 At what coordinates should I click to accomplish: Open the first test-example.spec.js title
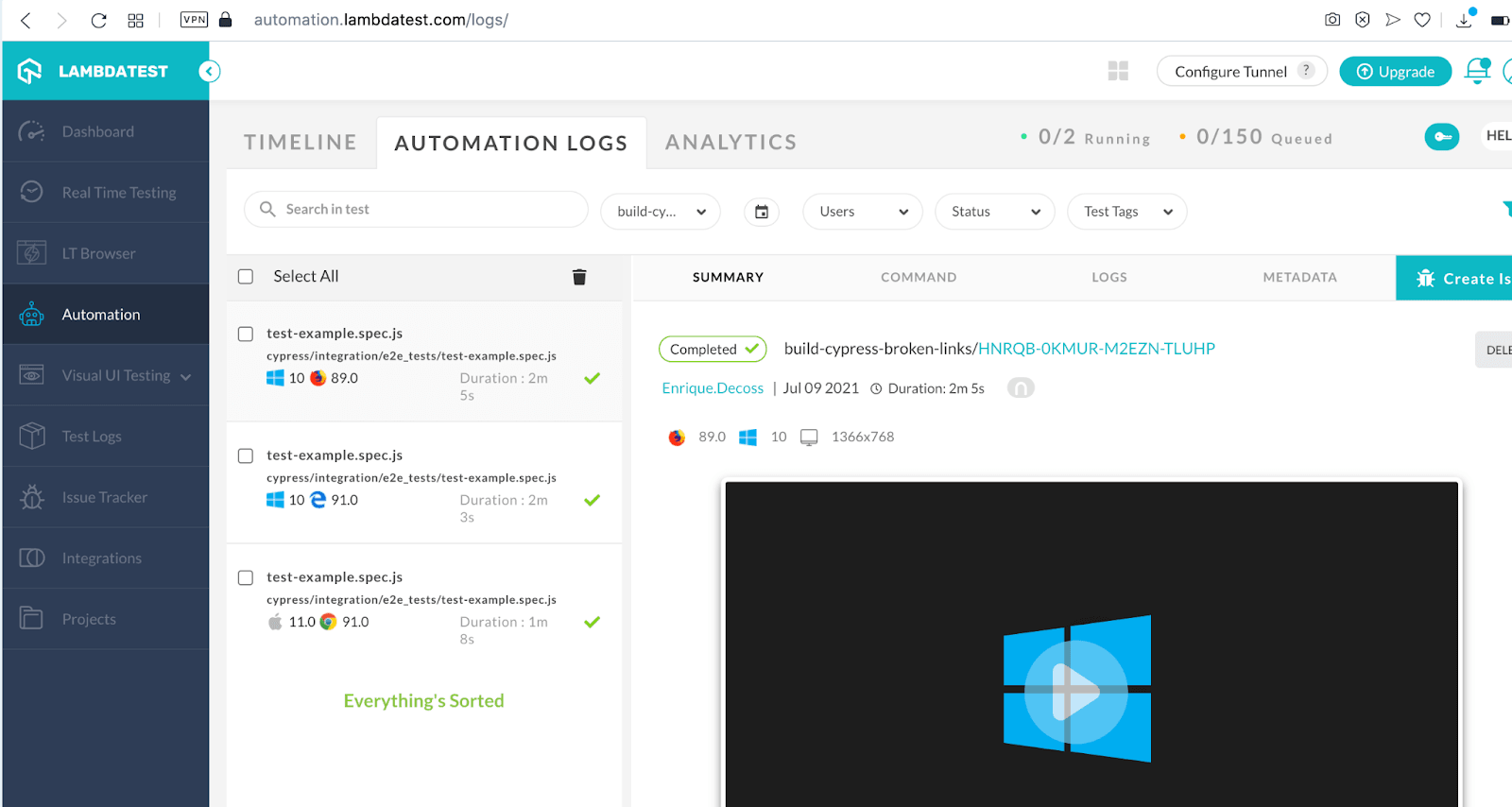pyautogui.click(x=335, y=334)
